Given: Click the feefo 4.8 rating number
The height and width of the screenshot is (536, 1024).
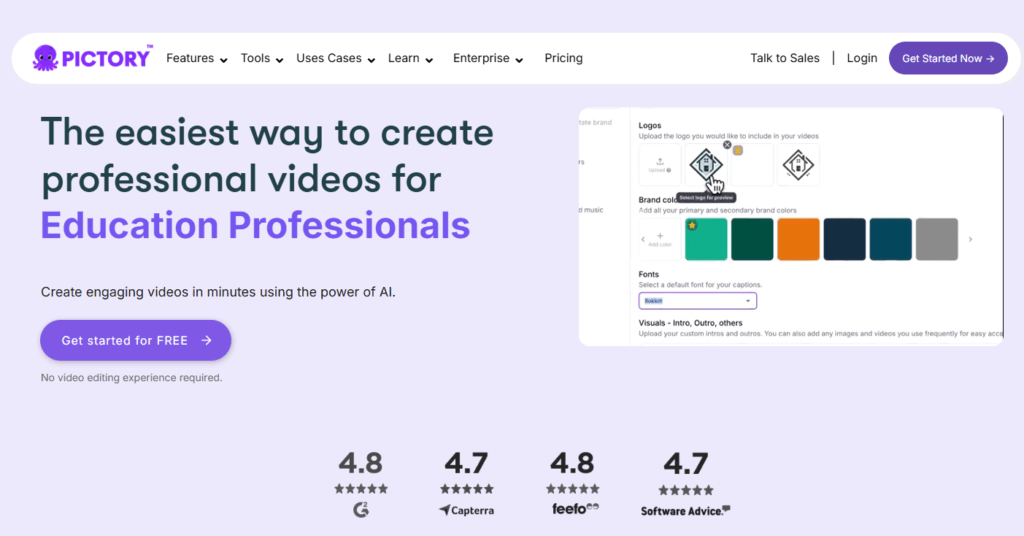Looking at the screenshot, I should (572, 464).
